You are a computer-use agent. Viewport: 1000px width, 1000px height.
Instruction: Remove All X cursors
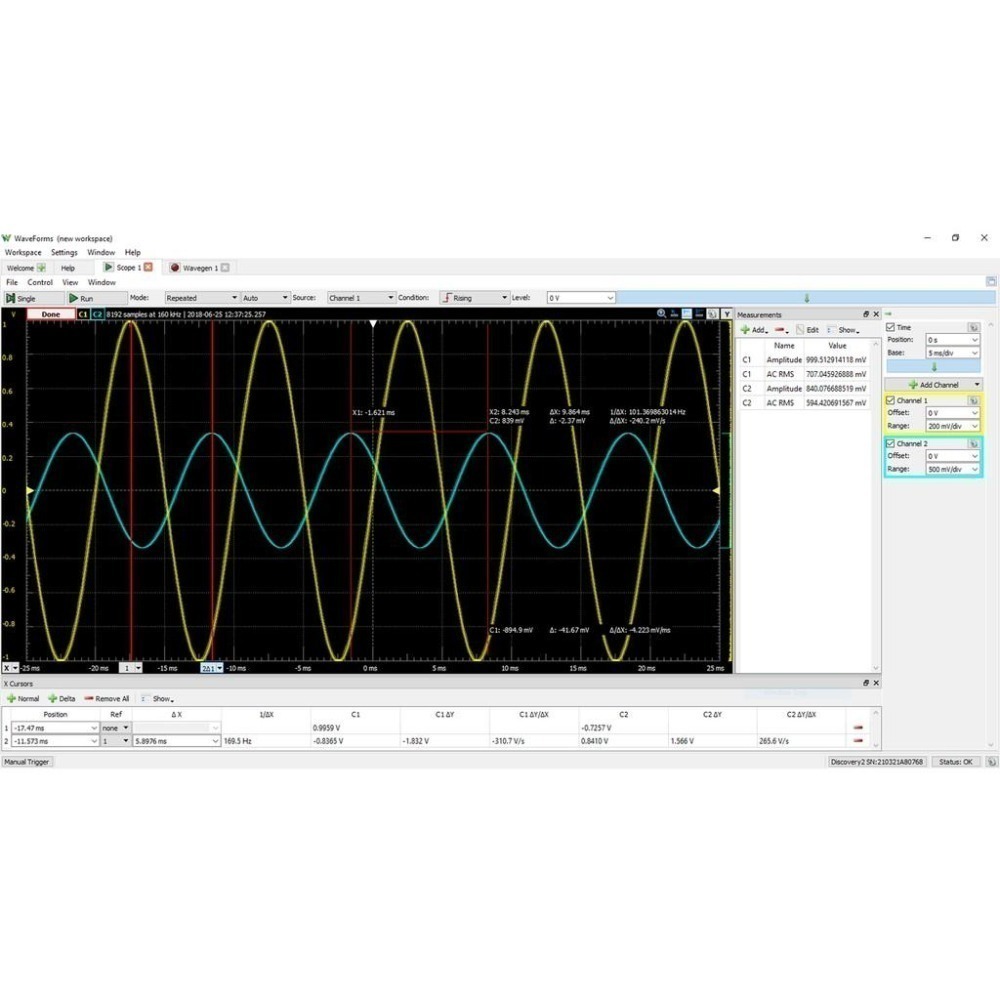click(107, 699)
